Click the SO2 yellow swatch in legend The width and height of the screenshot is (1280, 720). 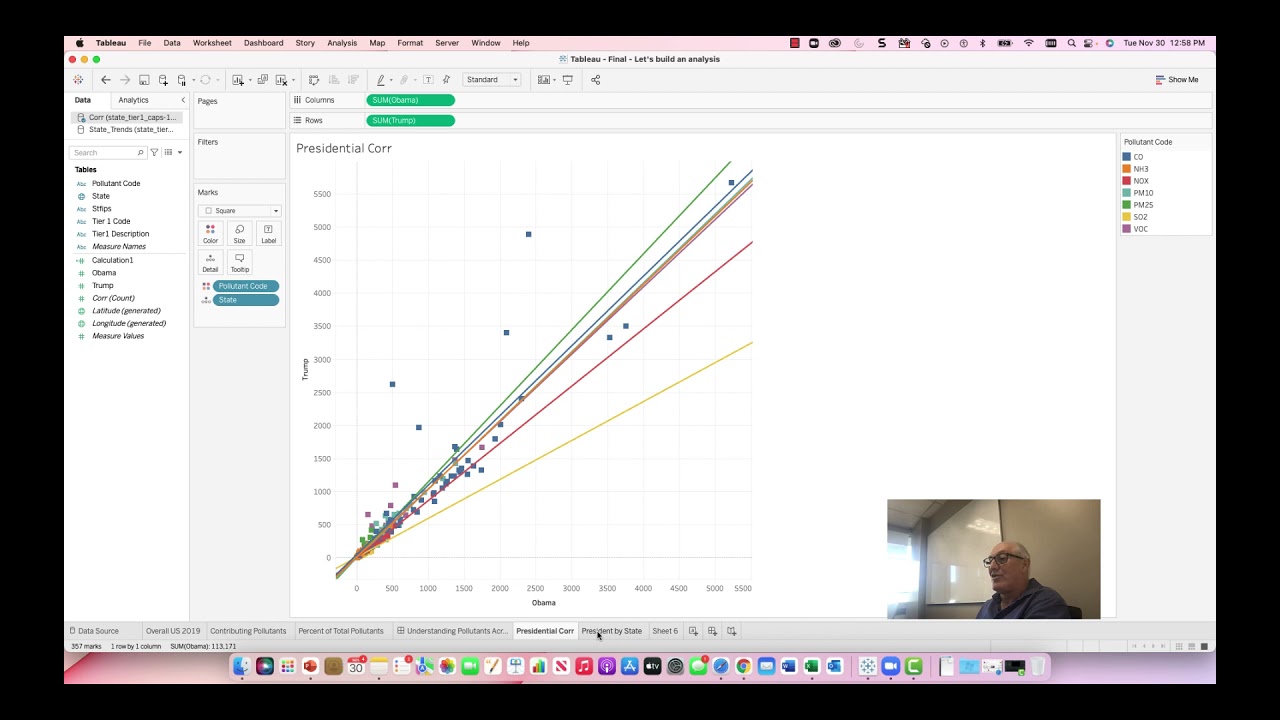click(1126, 217)
